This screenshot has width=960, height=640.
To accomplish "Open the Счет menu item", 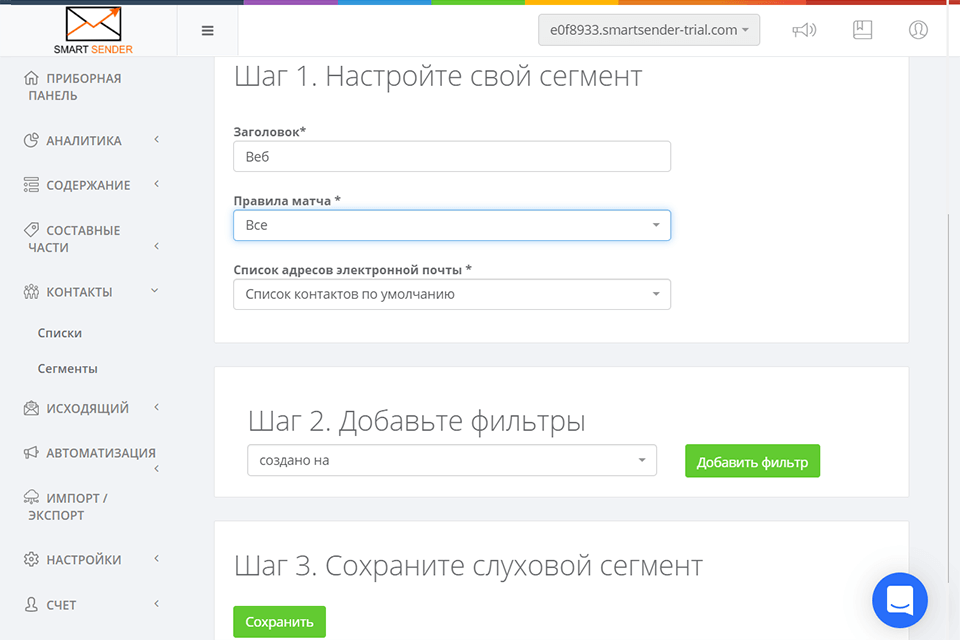I will click(61, 605).
